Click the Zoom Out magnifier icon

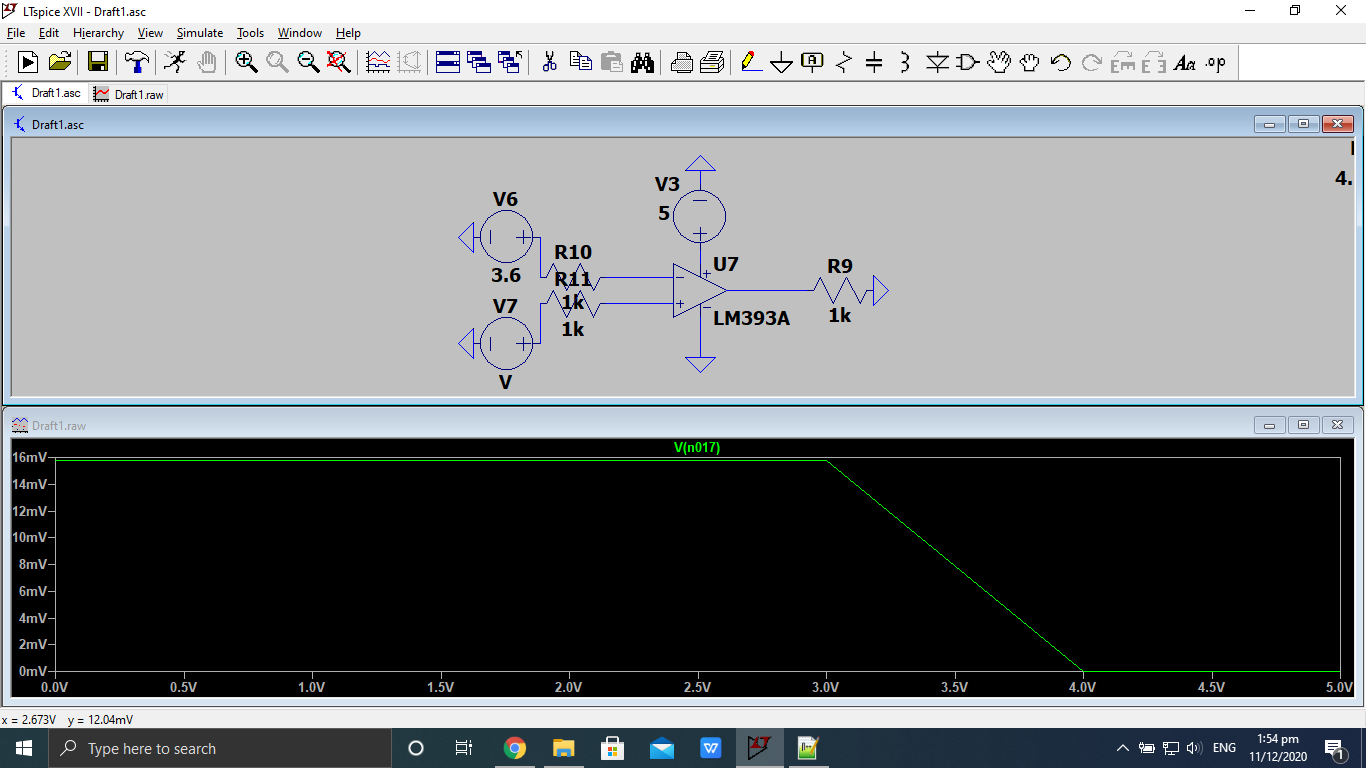(x=308, y=62)
